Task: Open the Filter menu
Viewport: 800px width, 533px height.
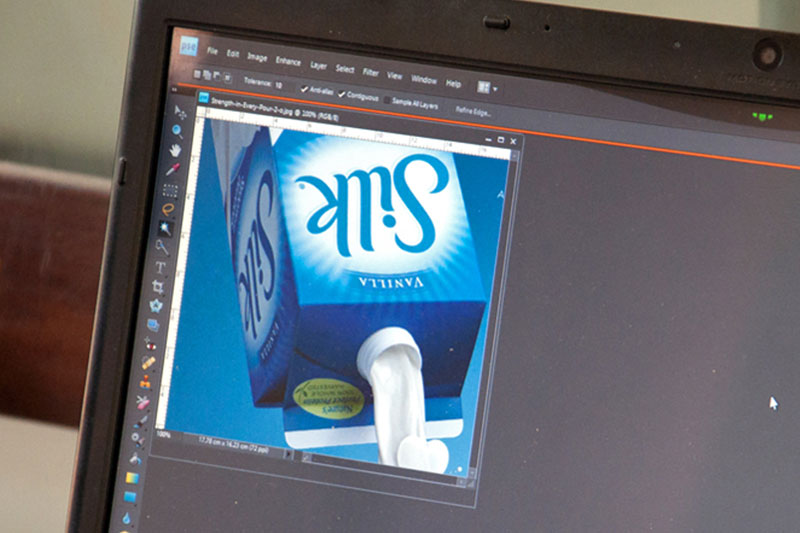Action: [x=370, y=72]
